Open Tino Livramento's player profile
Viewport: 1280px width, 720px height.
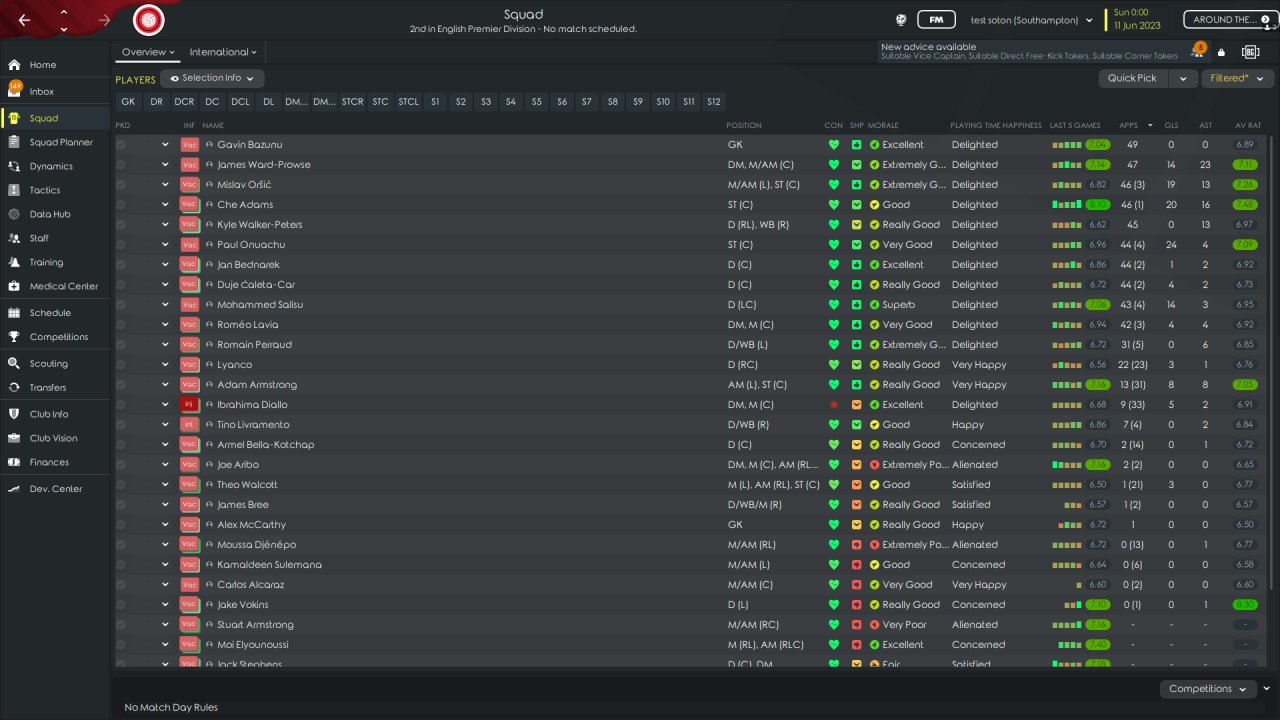pos(255,425)
